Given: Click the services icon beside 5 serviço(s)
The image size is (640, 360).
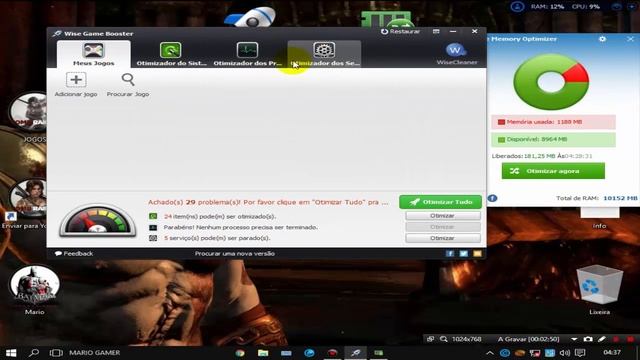Looking at the screenshot, I should point(153,238).
